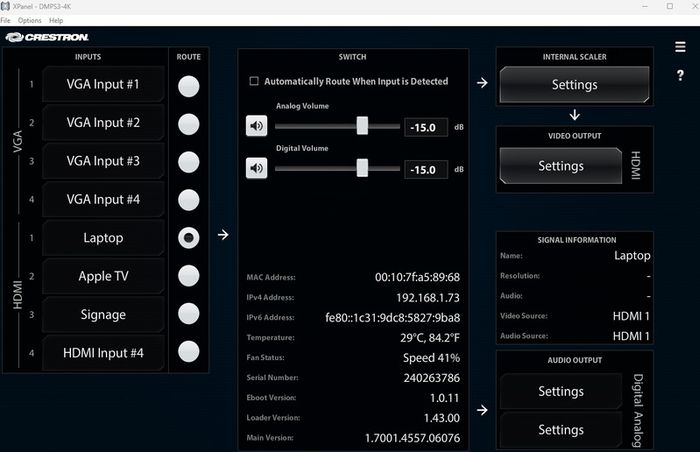
Task: Route the Signage input
Action: (x=188, y=314)
